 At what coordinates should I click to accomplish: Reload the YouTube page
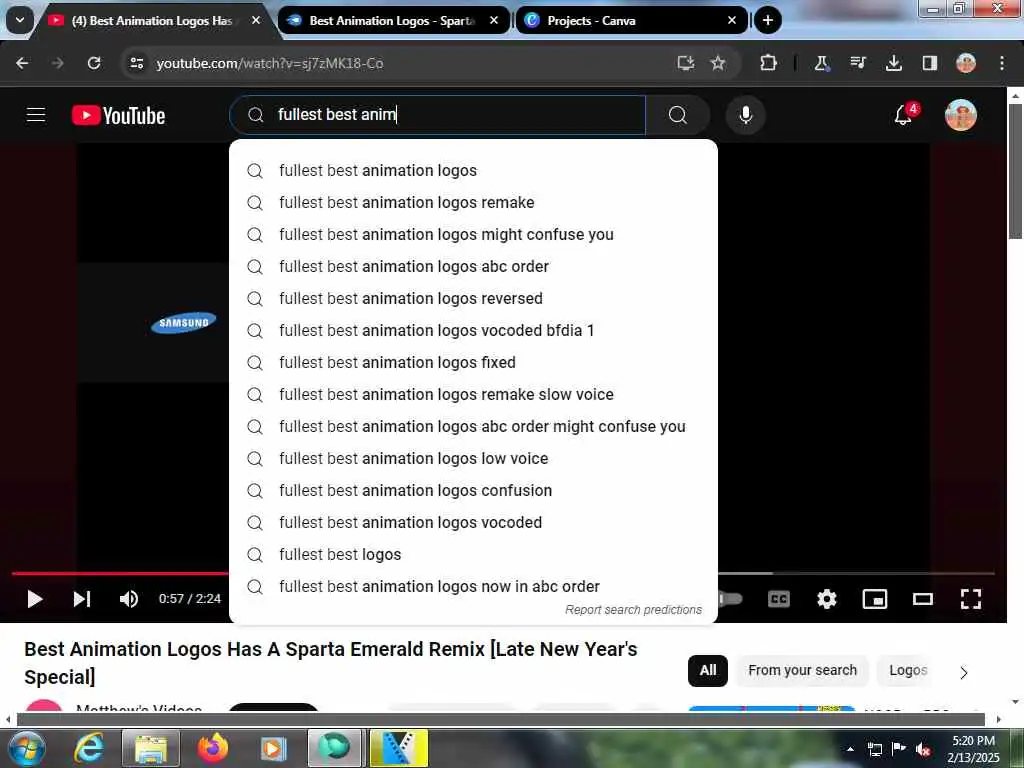(x=94, y=63)
